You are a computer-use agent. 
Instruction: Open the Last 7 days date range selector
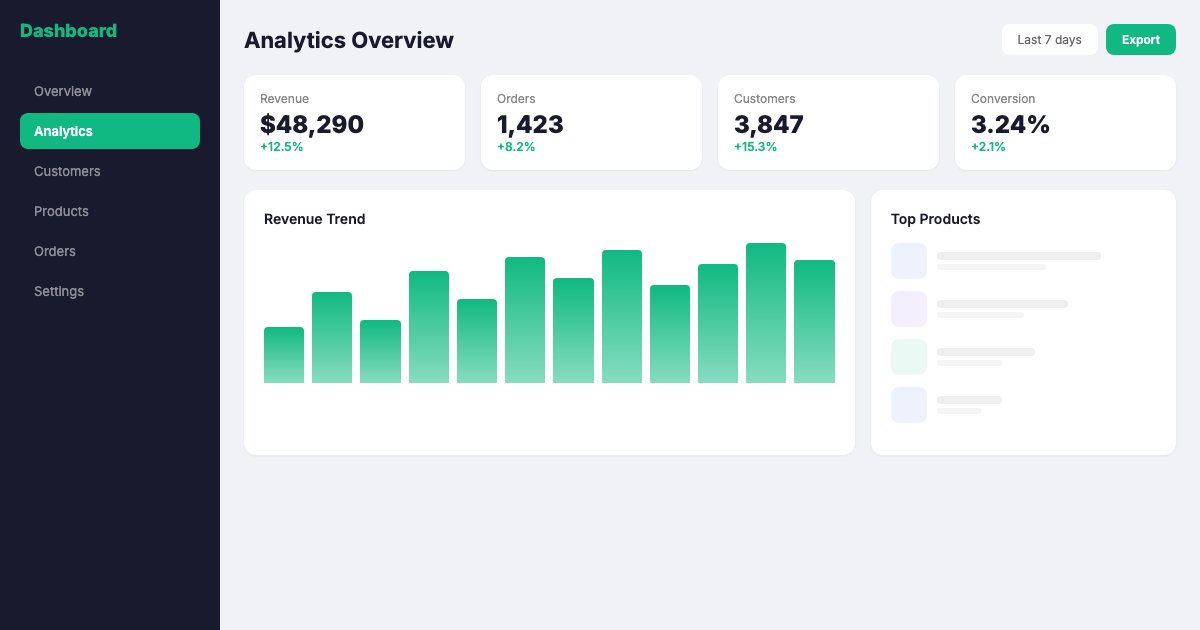pos(1049,39)
